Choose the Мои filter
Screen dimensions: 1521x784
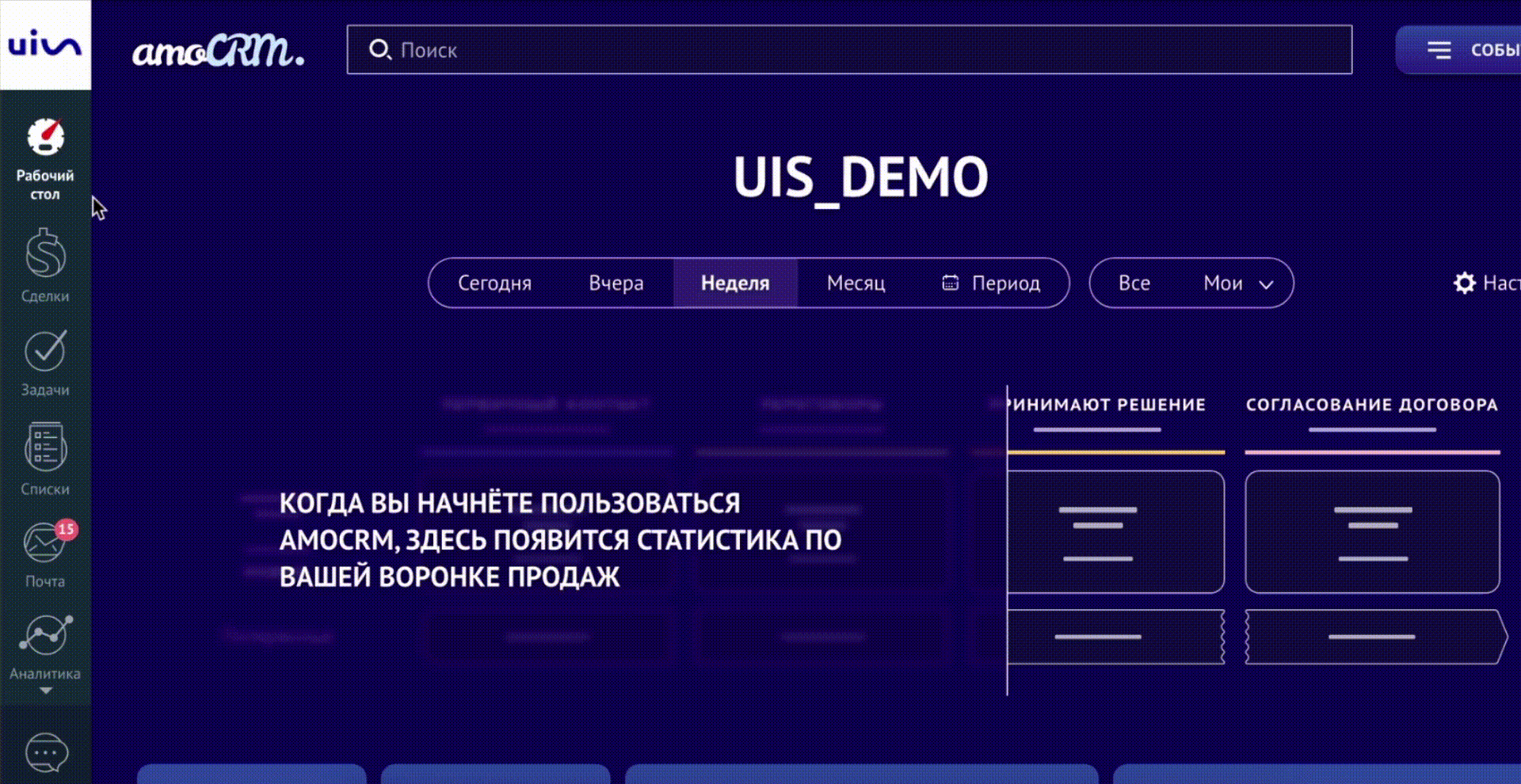point(1222,283)
